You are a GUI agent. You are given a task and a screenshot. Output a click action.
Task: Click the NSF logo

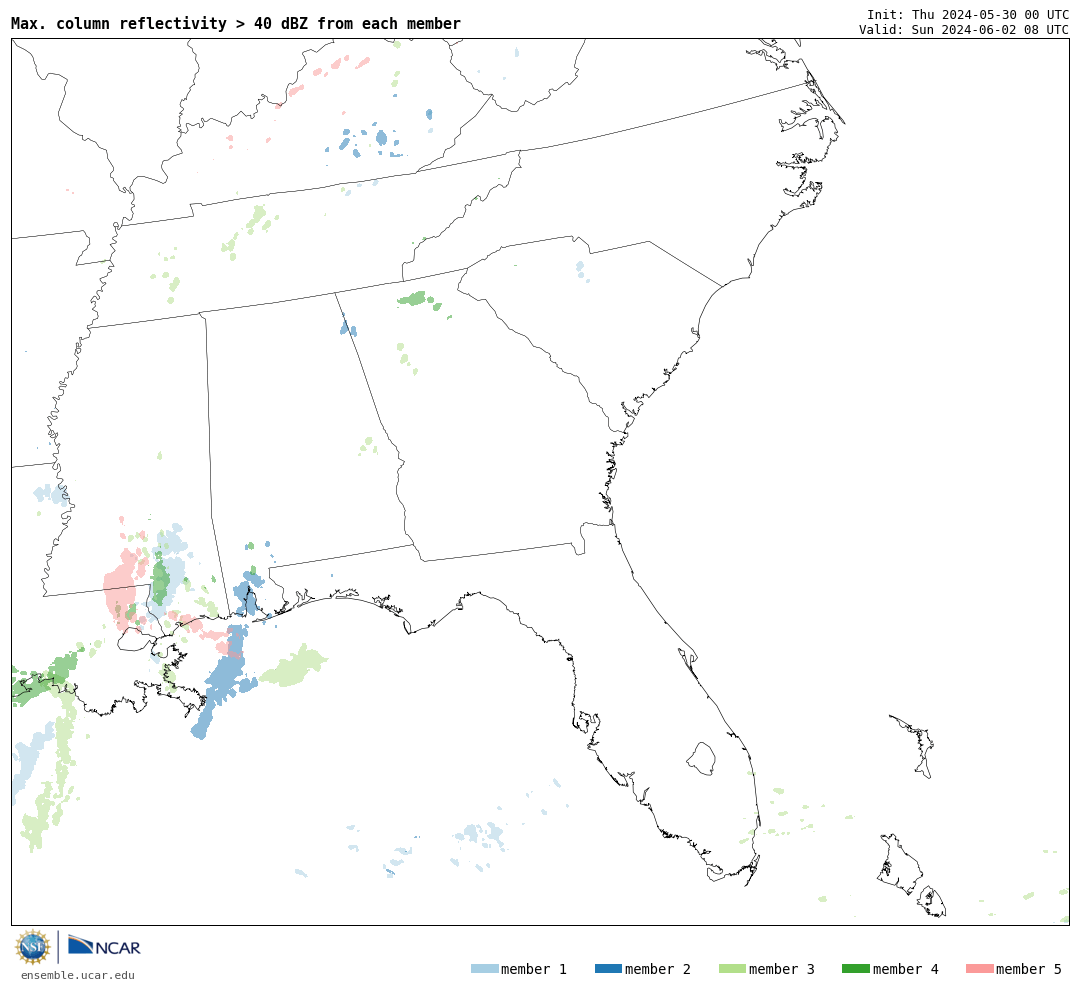pyautogui.click(x=32, y=947)
